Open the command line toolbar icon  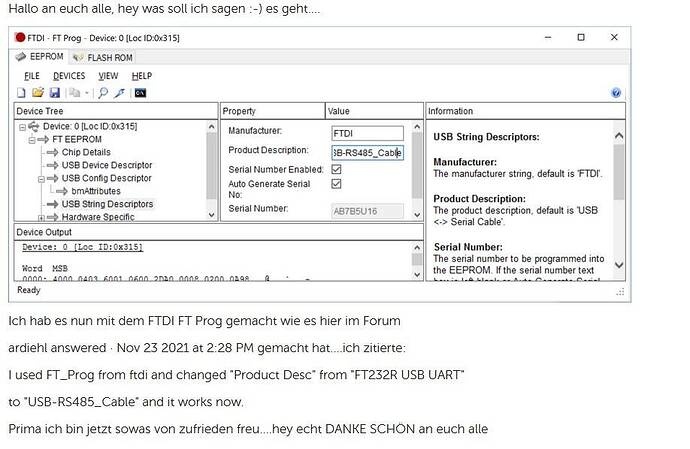pyautogui.click(x=140, y=93)
